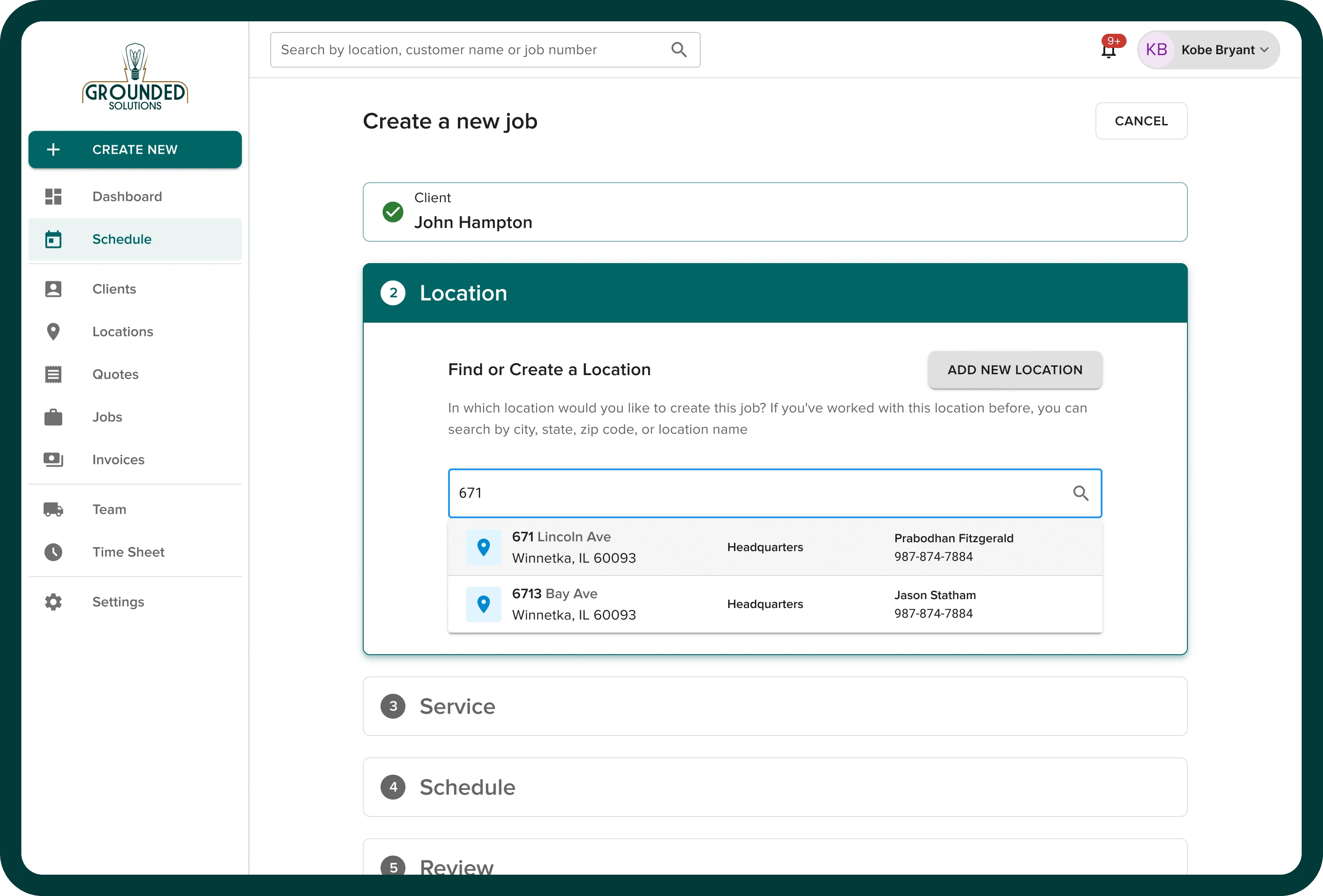The height and width of the screenshot is (896, 1323).
Task: Open Invoices in the sidebar
Action: click(135, 460)
